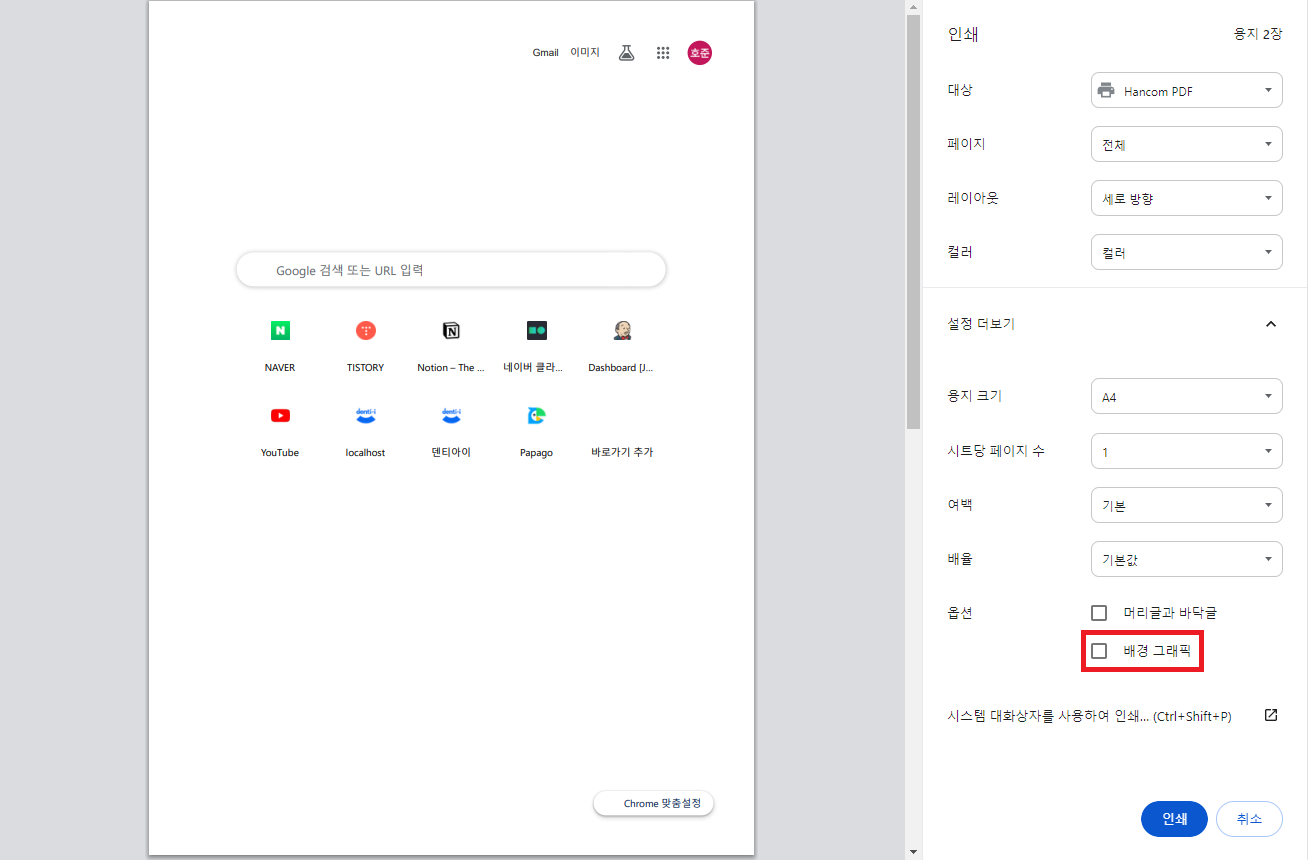The image size is (1308, 860).
Task: Click the 인쇄 dialog title text
Action: [x=962, y=34]
